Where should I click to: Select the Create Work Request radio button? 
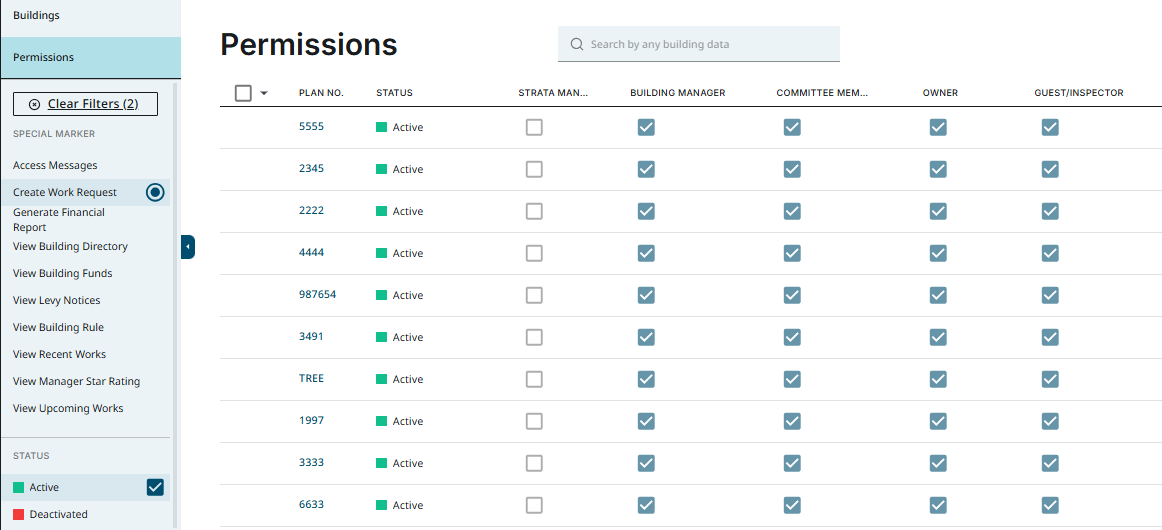[155, 193]
